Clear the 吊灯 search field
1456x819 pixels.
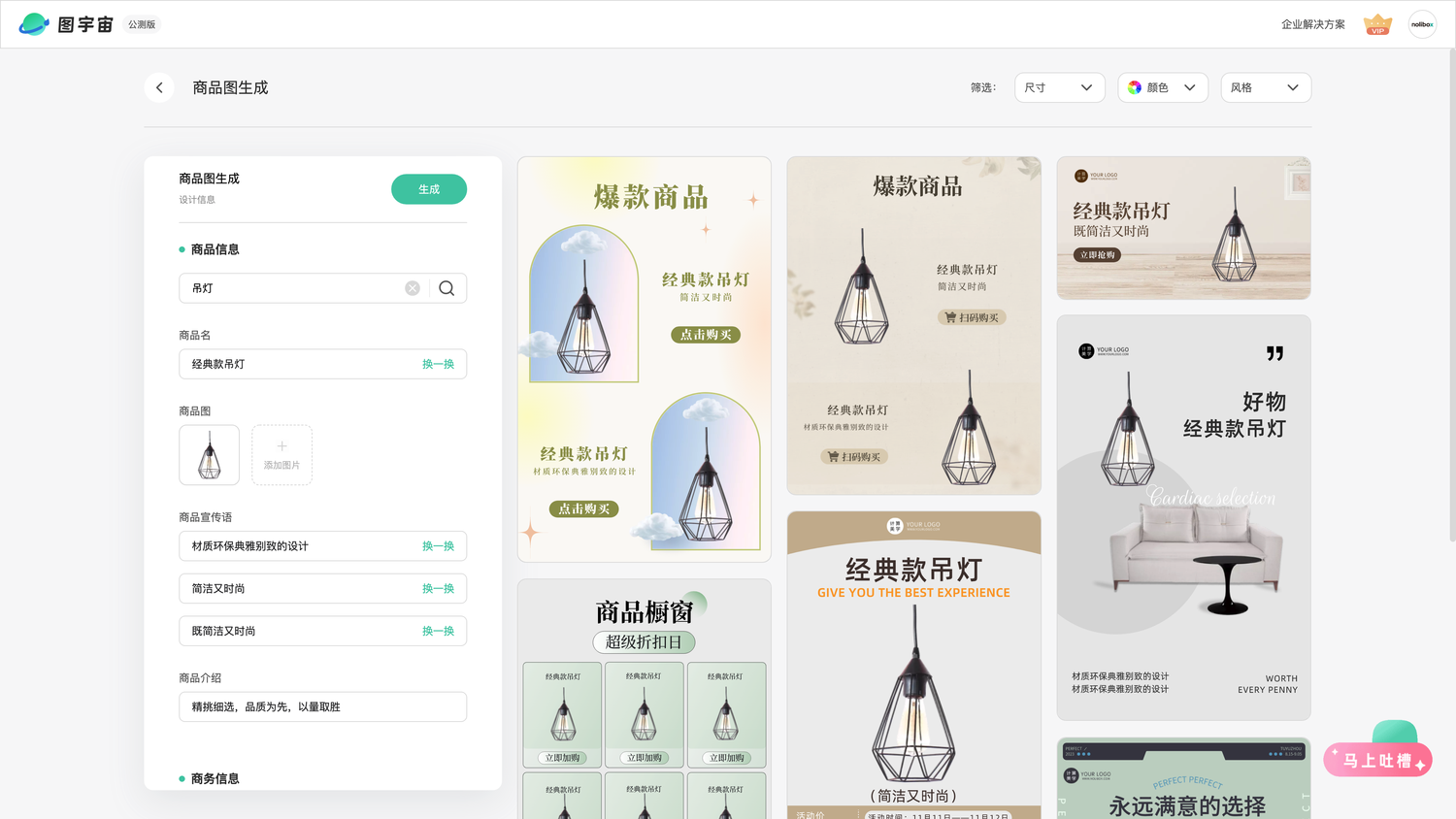tap(413, 288)
